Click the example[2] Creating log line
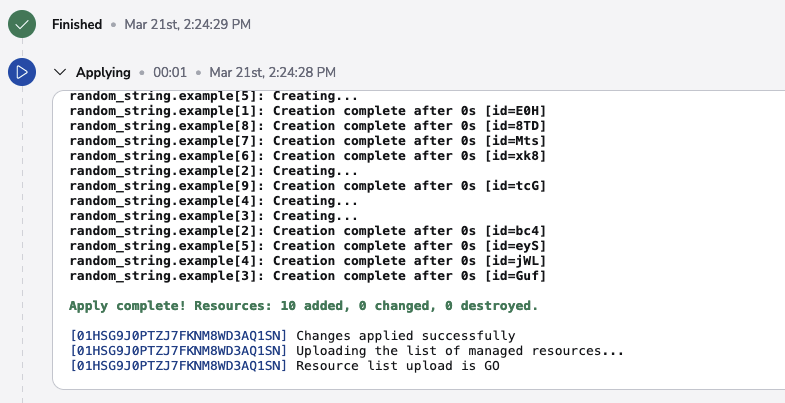Viewport: 785px width, 403px height. click(213, 170)
